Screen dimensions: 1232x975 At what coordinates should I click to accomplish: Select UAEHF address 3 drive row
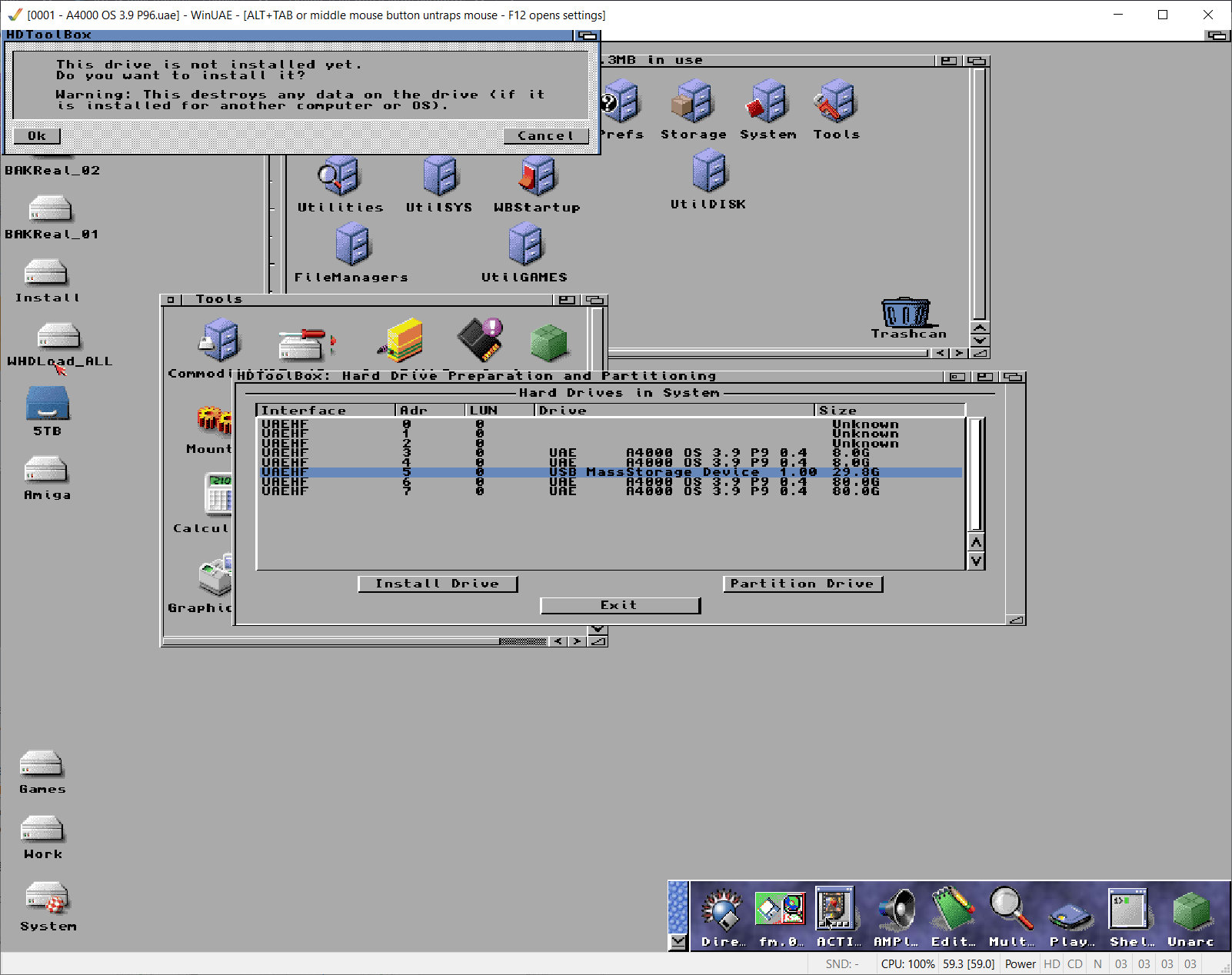611,453
